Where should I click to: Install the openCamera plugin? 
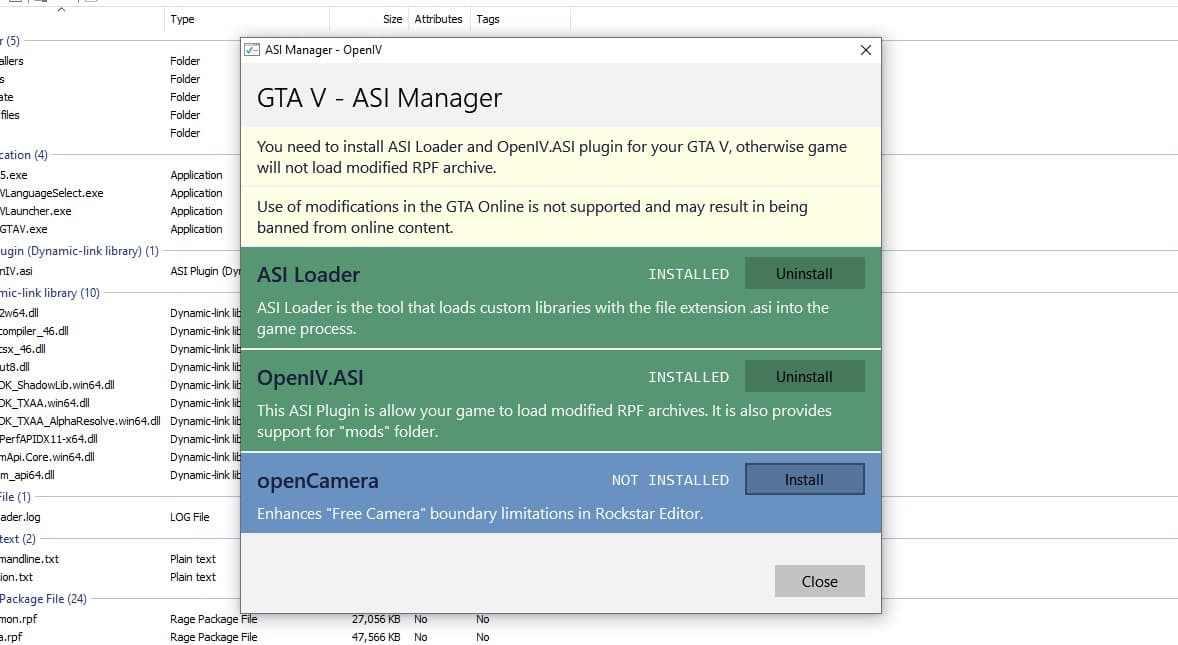pos(804,480)
